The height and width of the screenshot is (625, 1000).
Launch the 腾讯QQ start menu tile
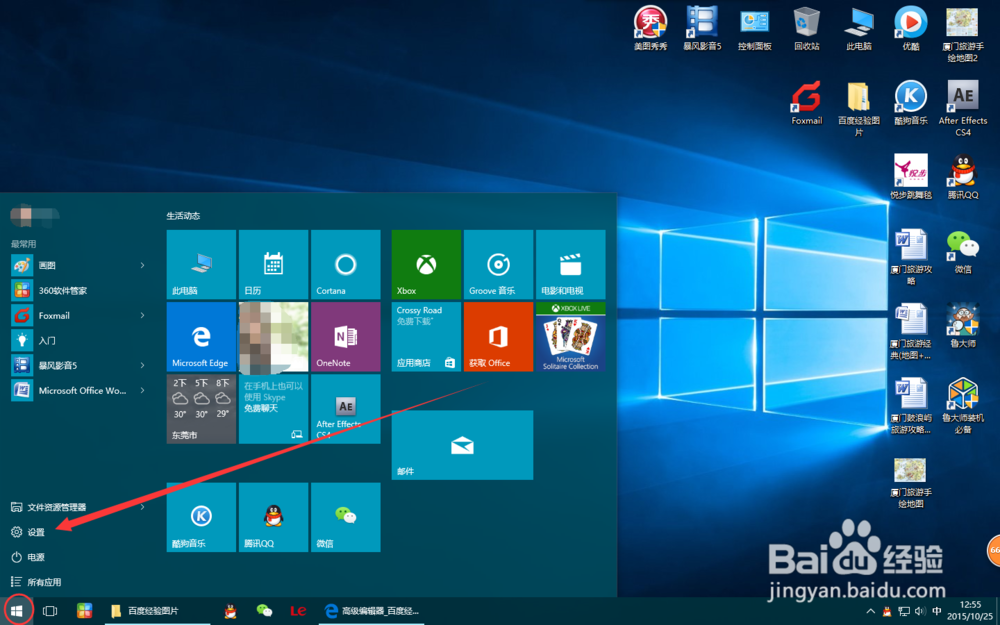point(273,517)
